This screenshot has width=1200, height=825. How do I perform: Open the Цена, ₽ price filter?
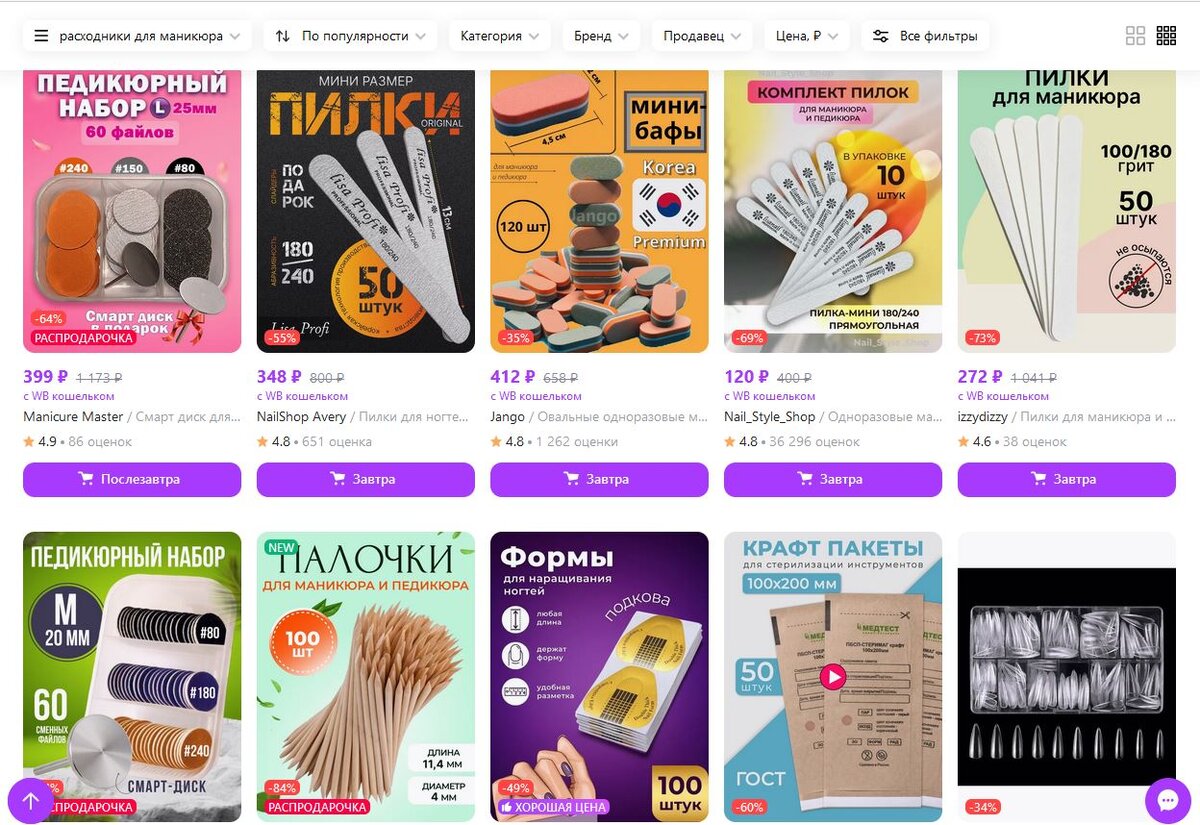[x=807, y=36]
